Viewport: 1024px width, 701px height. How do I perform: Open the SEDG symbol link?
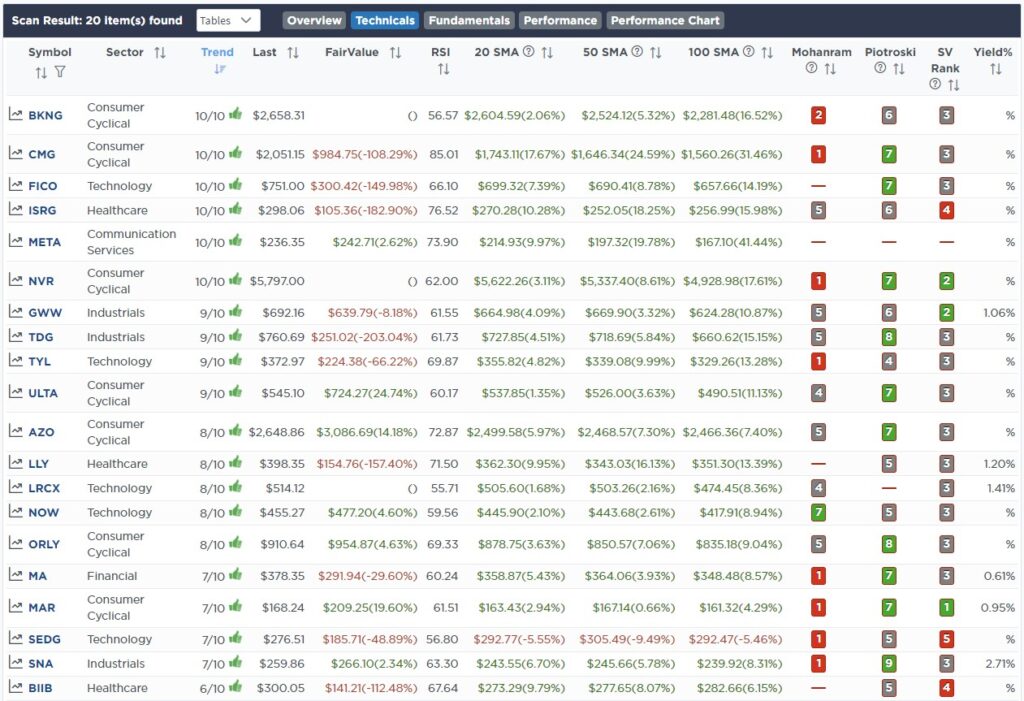[x=44, y=640]
